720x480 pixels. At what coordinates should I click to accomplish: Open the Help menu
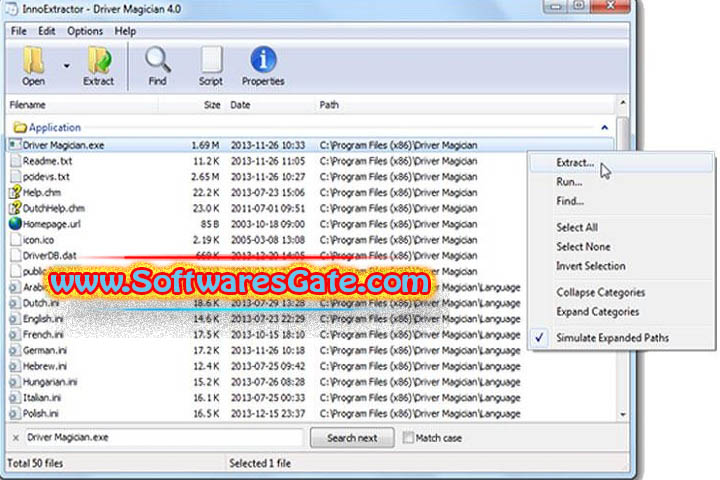tap(125, 31)
